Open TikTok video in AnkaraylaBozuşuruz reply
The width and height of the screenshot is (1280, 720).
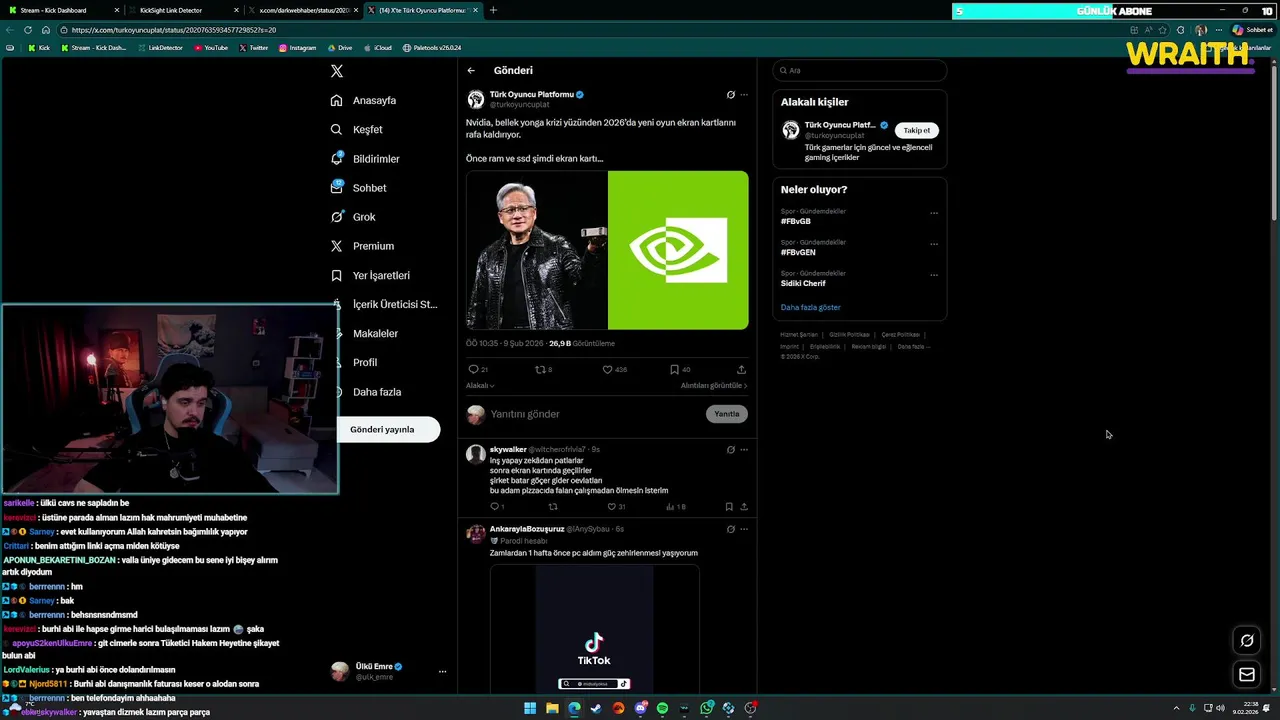594,628
